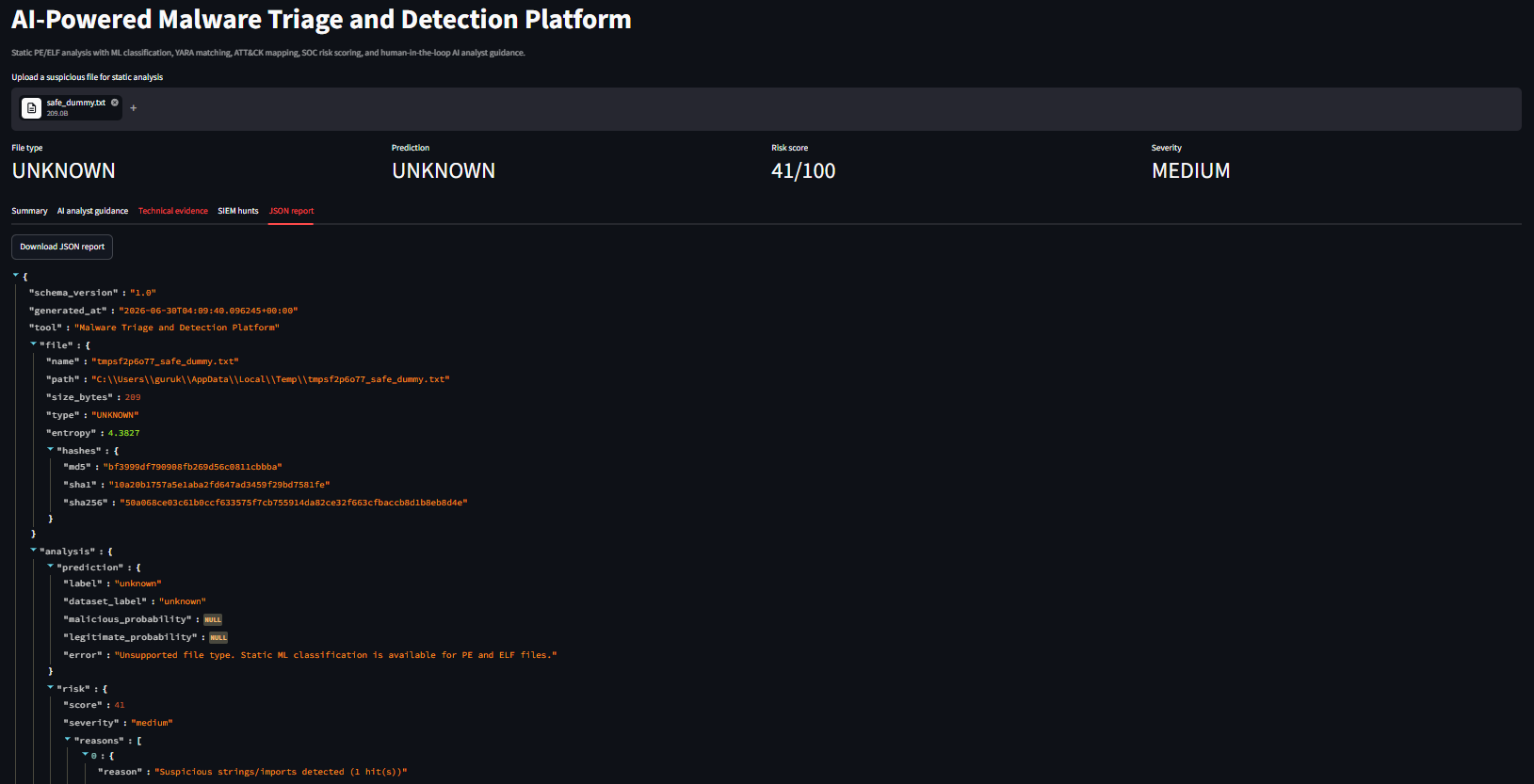Collapse the "risk" JSON node
The image size is (1534, 784).
coord(50,688)
